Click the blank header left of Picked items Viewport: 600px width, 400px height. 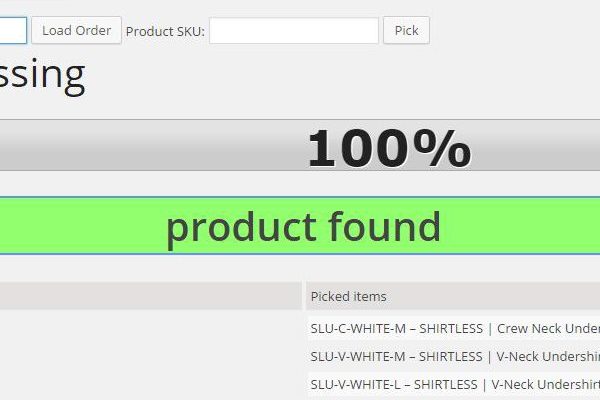coord(150,296)
